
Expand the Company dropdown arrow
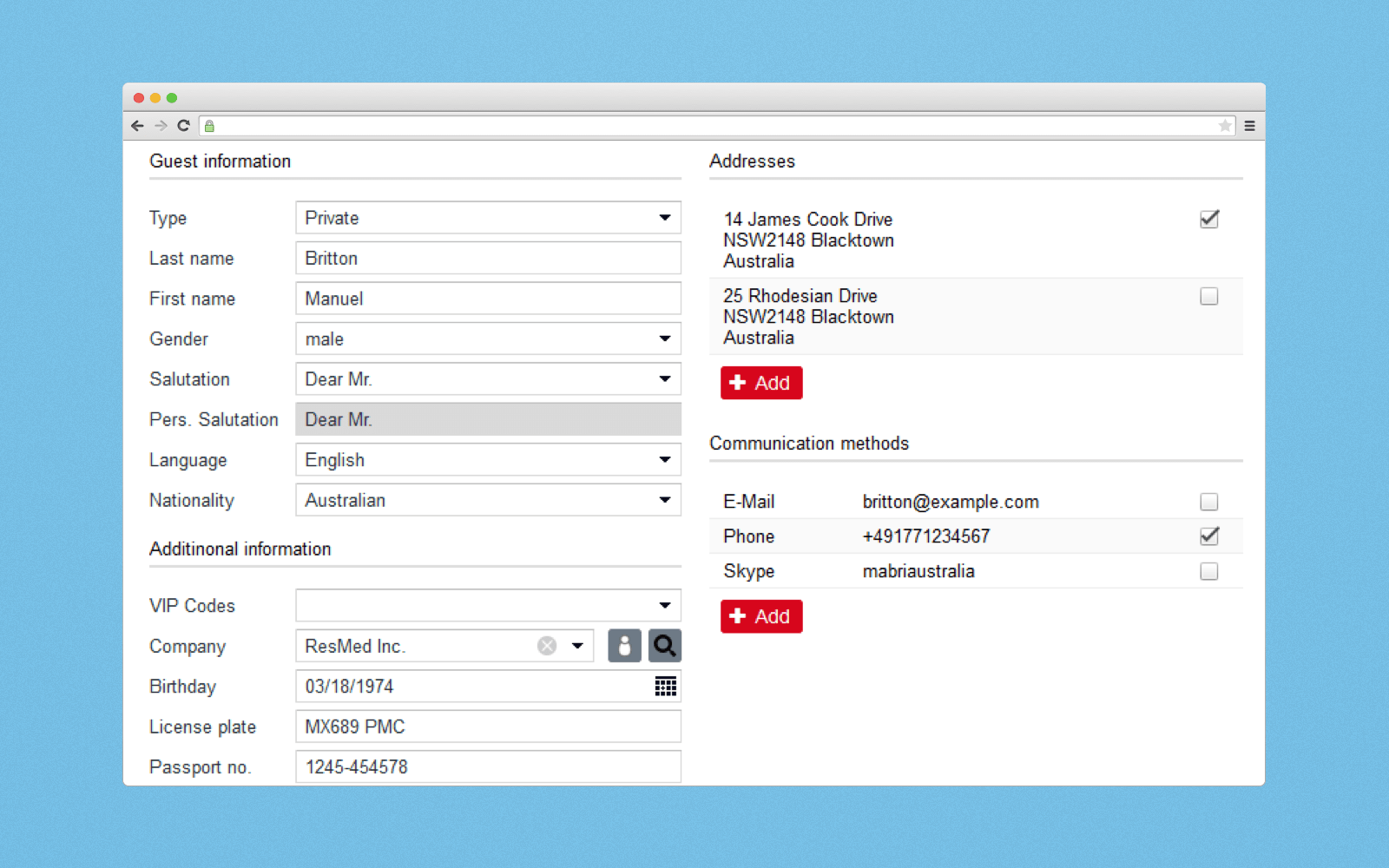577,646
